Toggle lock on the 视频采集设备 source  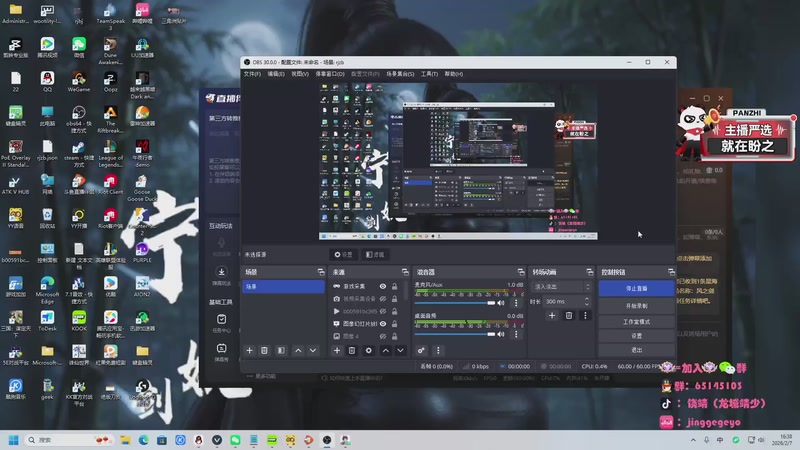click(394, 298)
